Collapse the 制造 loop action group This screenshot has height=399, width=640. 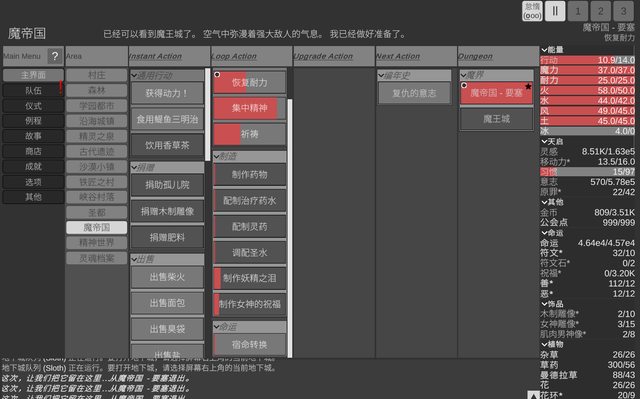(217, 156)
